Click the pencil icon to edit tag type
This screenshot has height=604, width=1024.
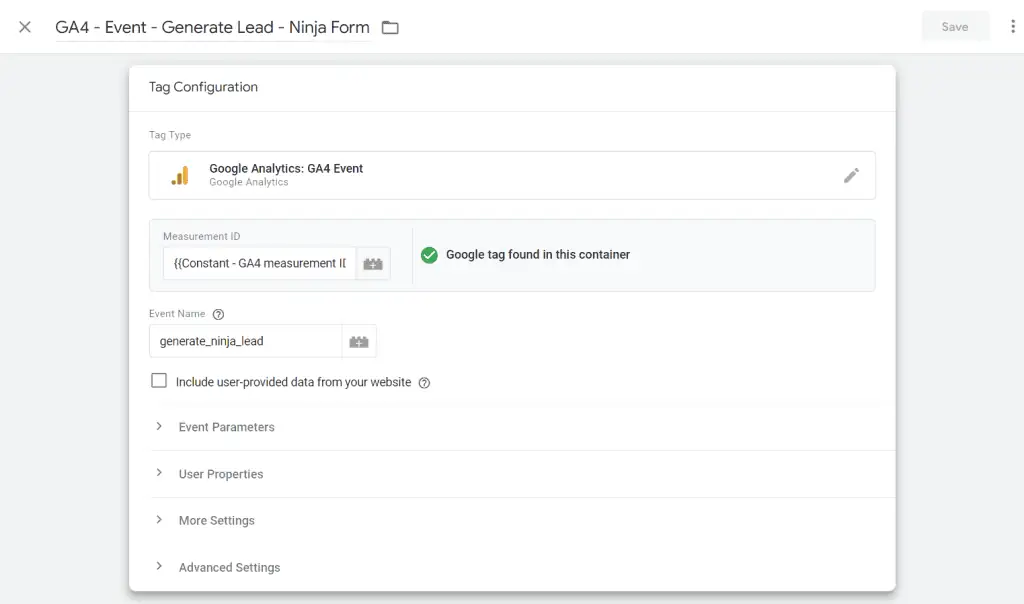pyautogui.click(x=851, y=176)
